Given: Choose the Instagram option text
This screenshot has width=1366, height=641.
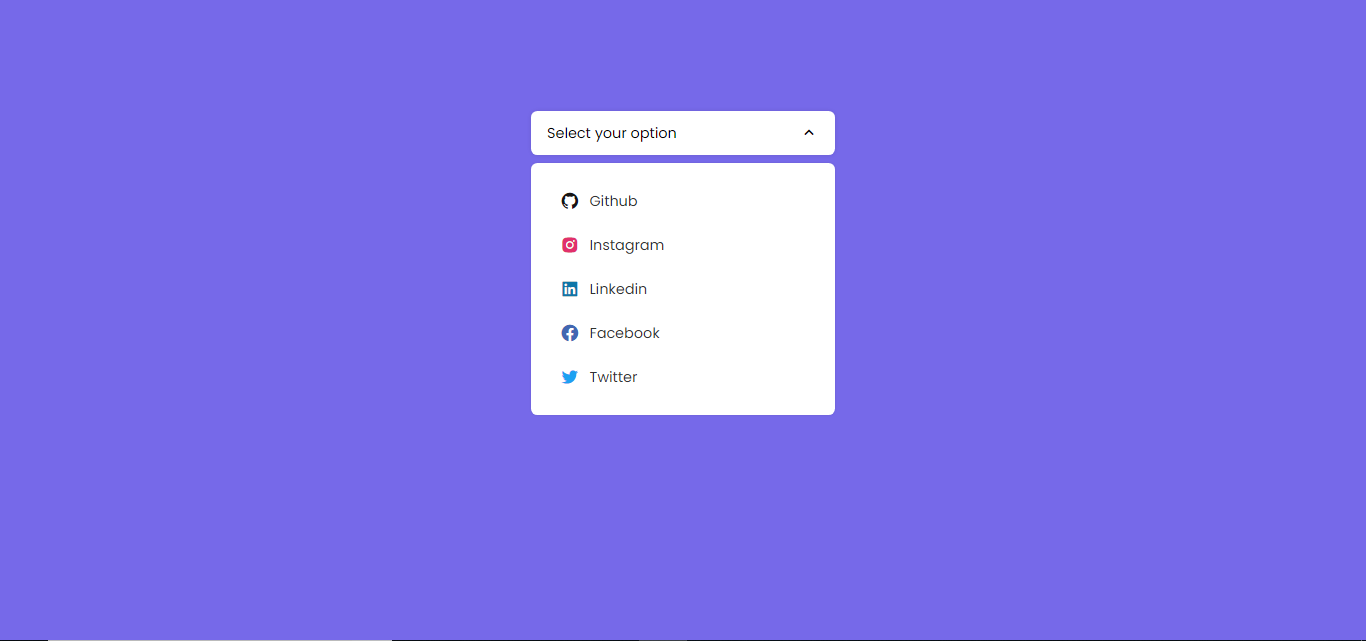Looking at the screenshot, I should pos(626,245).
